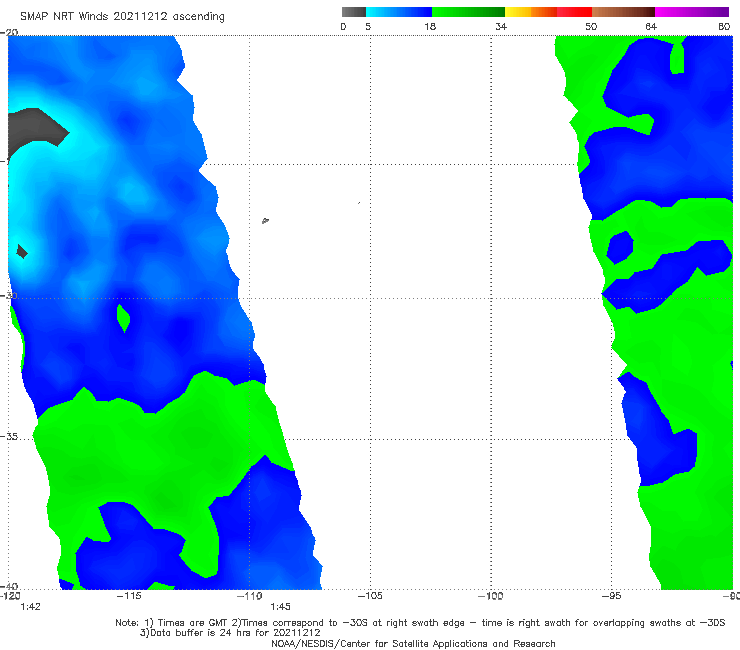Click the -20 latitude axis label
Screen dimensions: 740x650
tap(9, 32)
